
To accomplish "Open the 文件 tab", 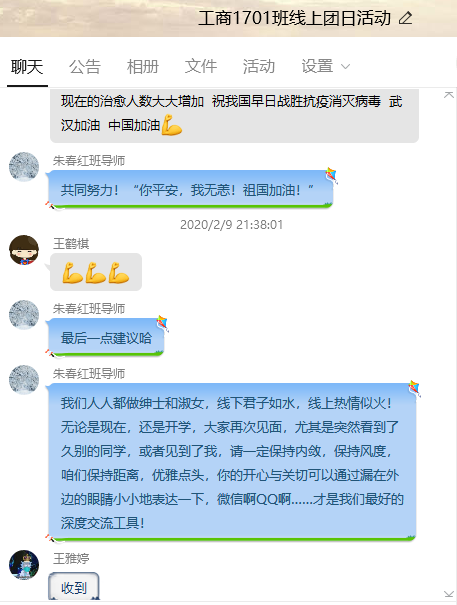I will pos(201,66).
